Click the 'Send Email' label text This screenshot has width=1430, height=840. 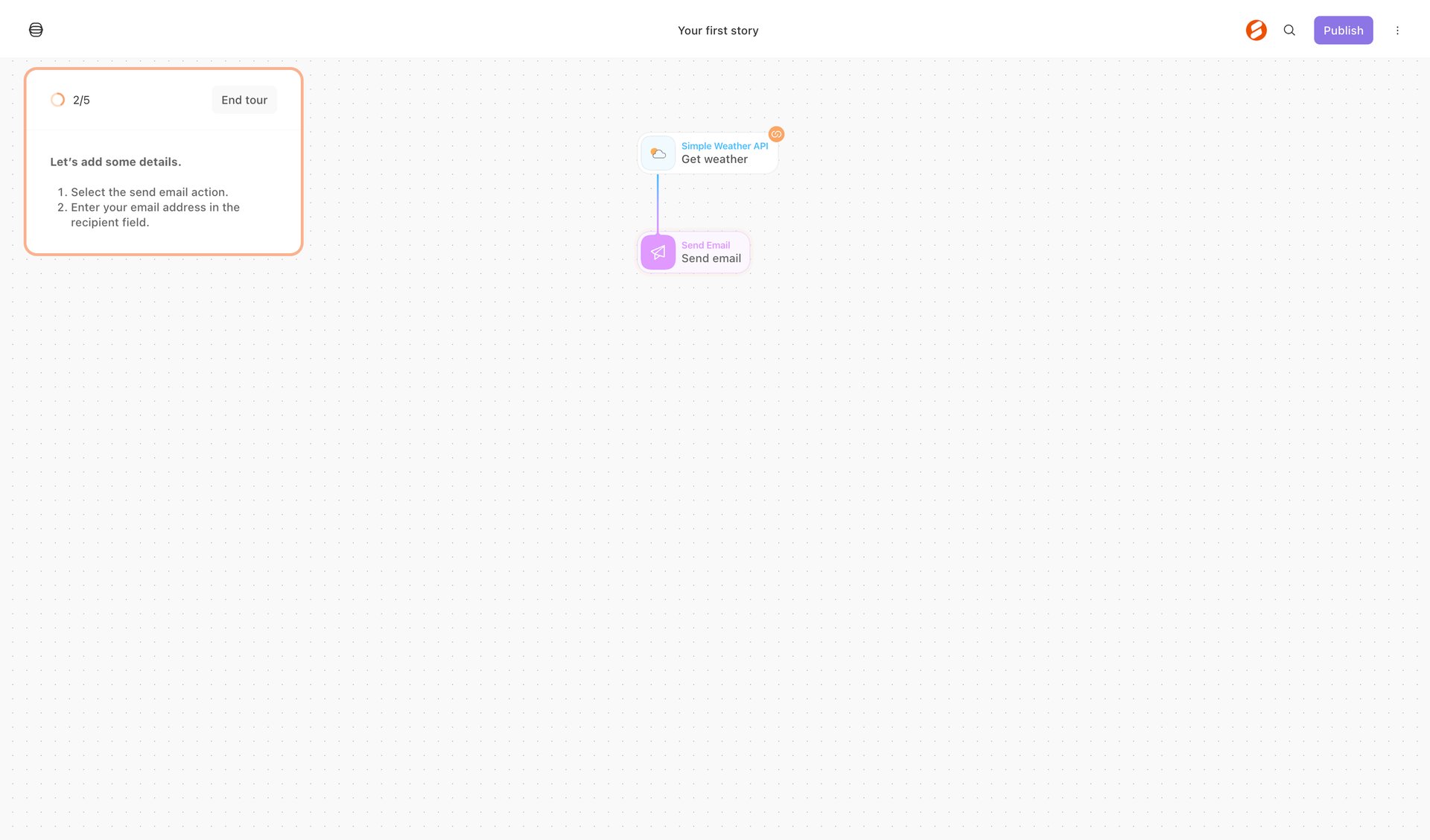pyautogui.click(x=705, y=245)
